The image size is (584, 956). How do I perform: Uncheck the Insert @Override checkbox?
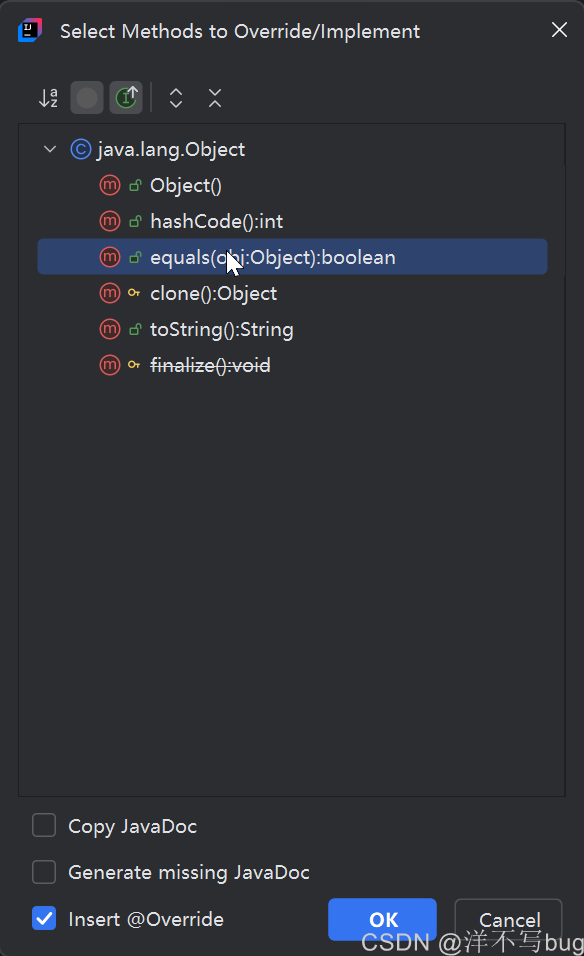(44, 918)
